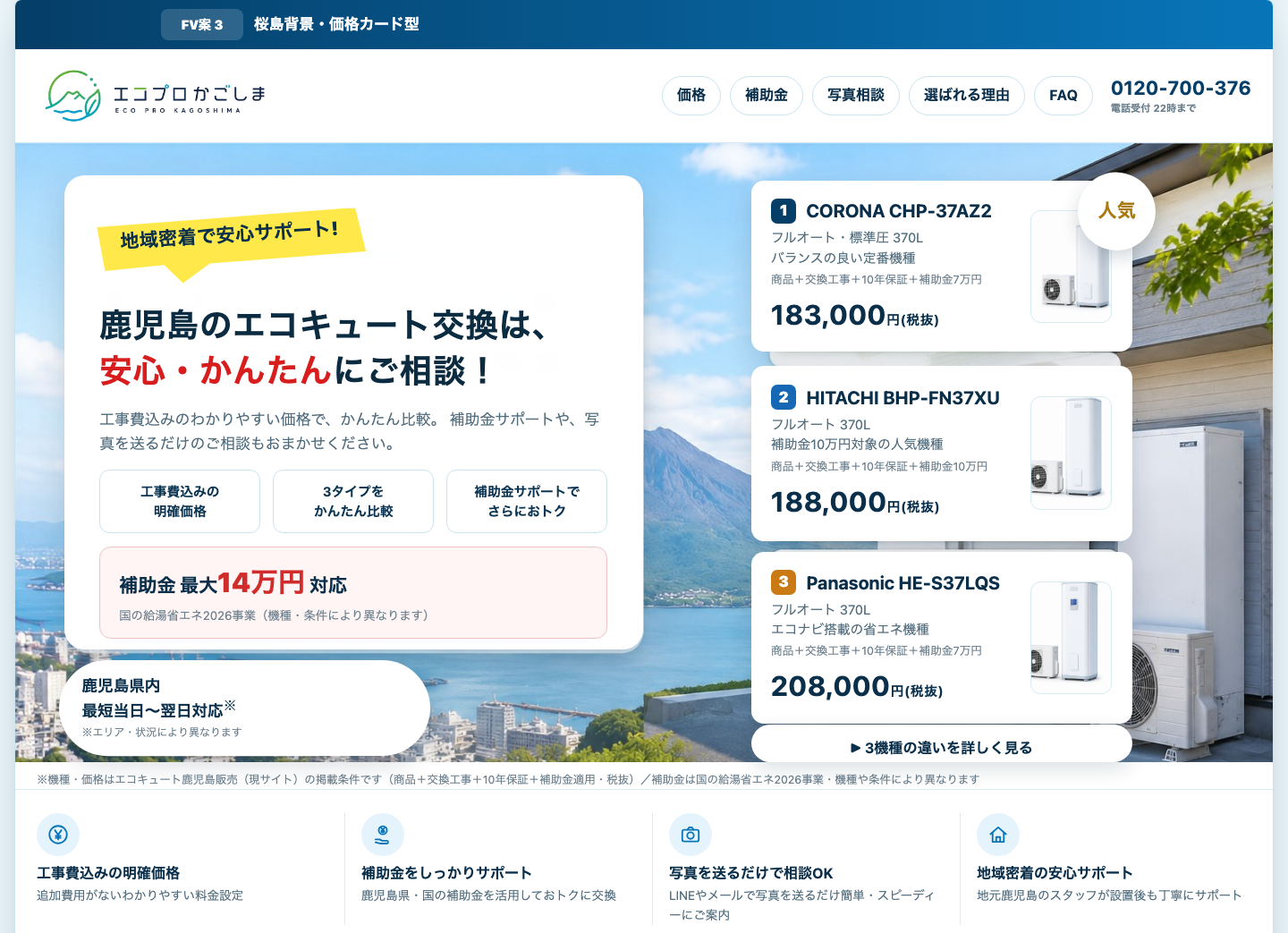
Task: Click text エコナビ搭載の省エネ機種
Action: [850, 629]
